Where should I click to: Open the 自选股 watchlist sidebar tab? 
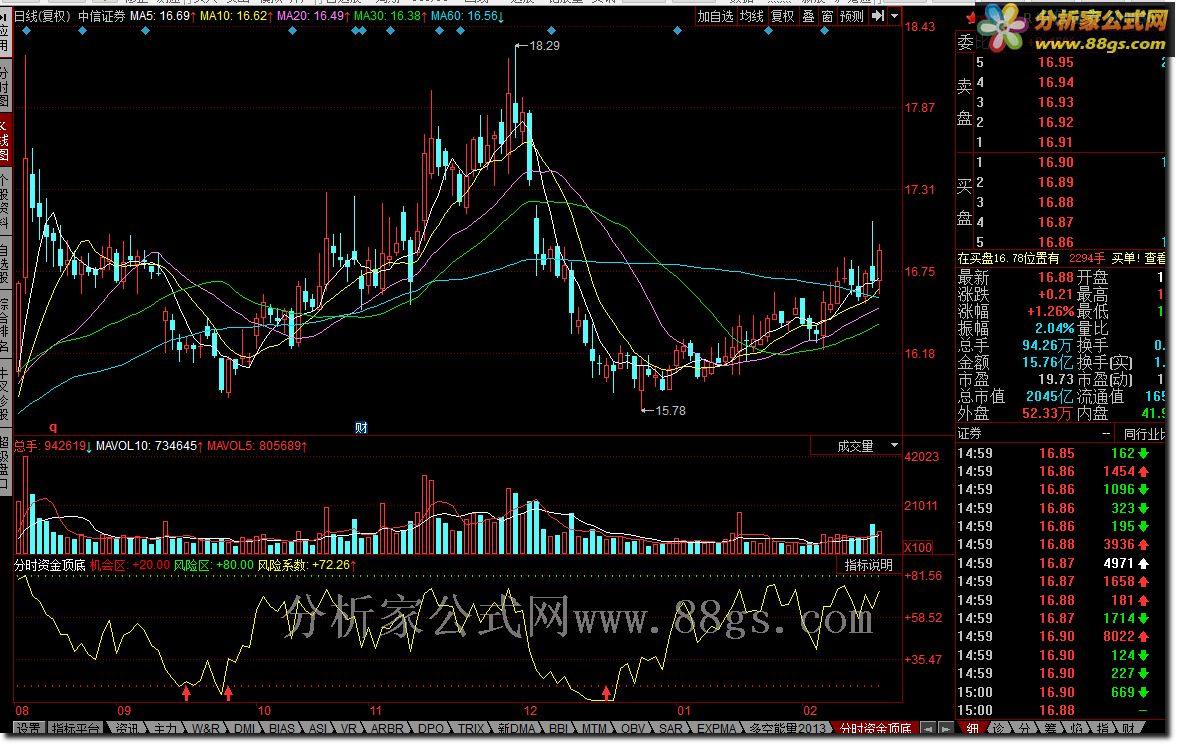click(x=4, y=261)
